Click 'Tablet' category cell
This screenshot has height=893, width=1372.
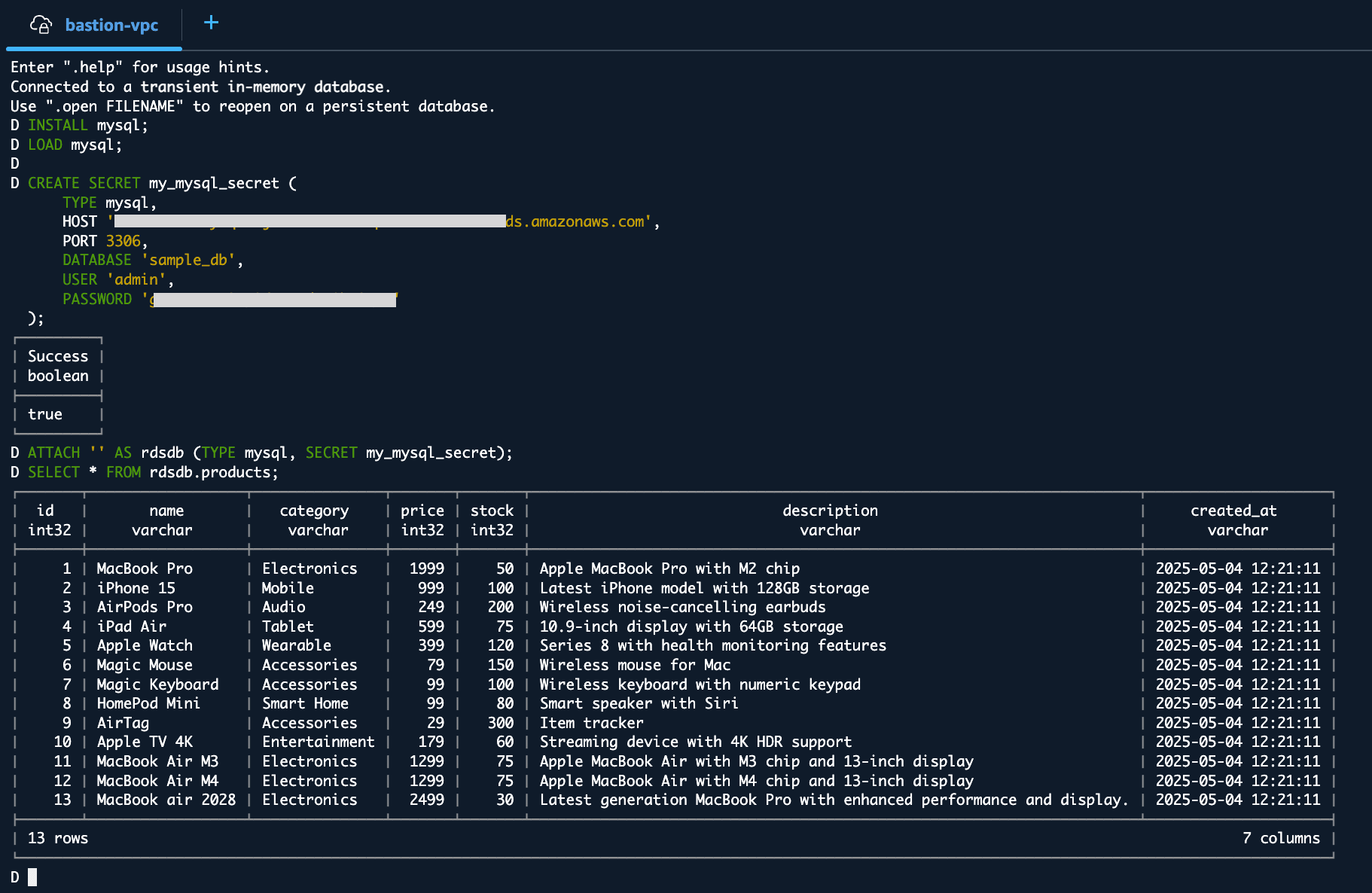tap(288, 626)
